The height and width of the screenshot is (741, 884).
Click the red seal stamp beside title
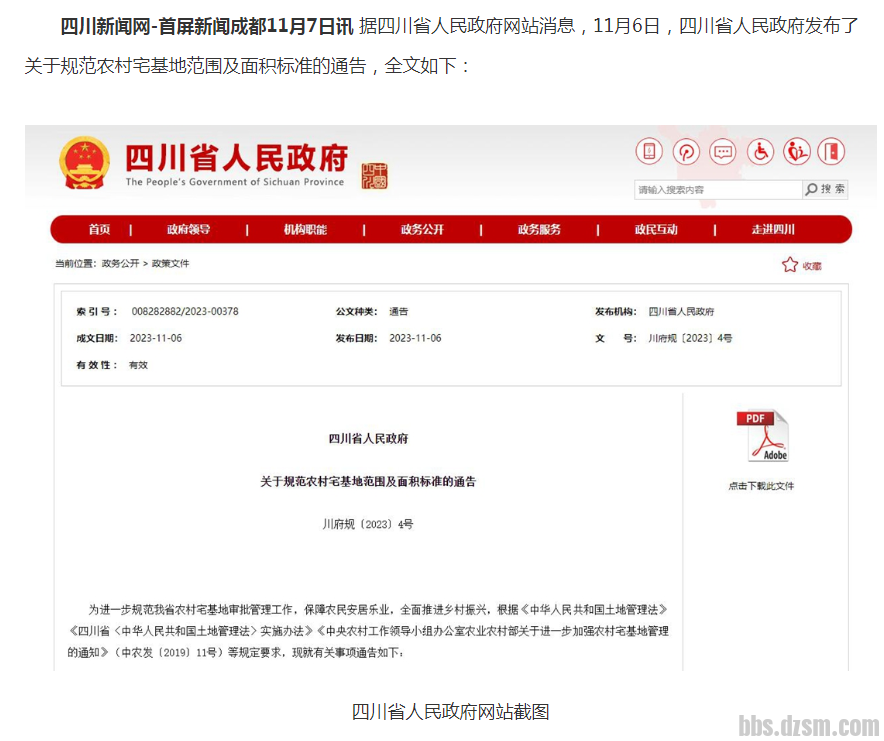(x=374, y=175)
